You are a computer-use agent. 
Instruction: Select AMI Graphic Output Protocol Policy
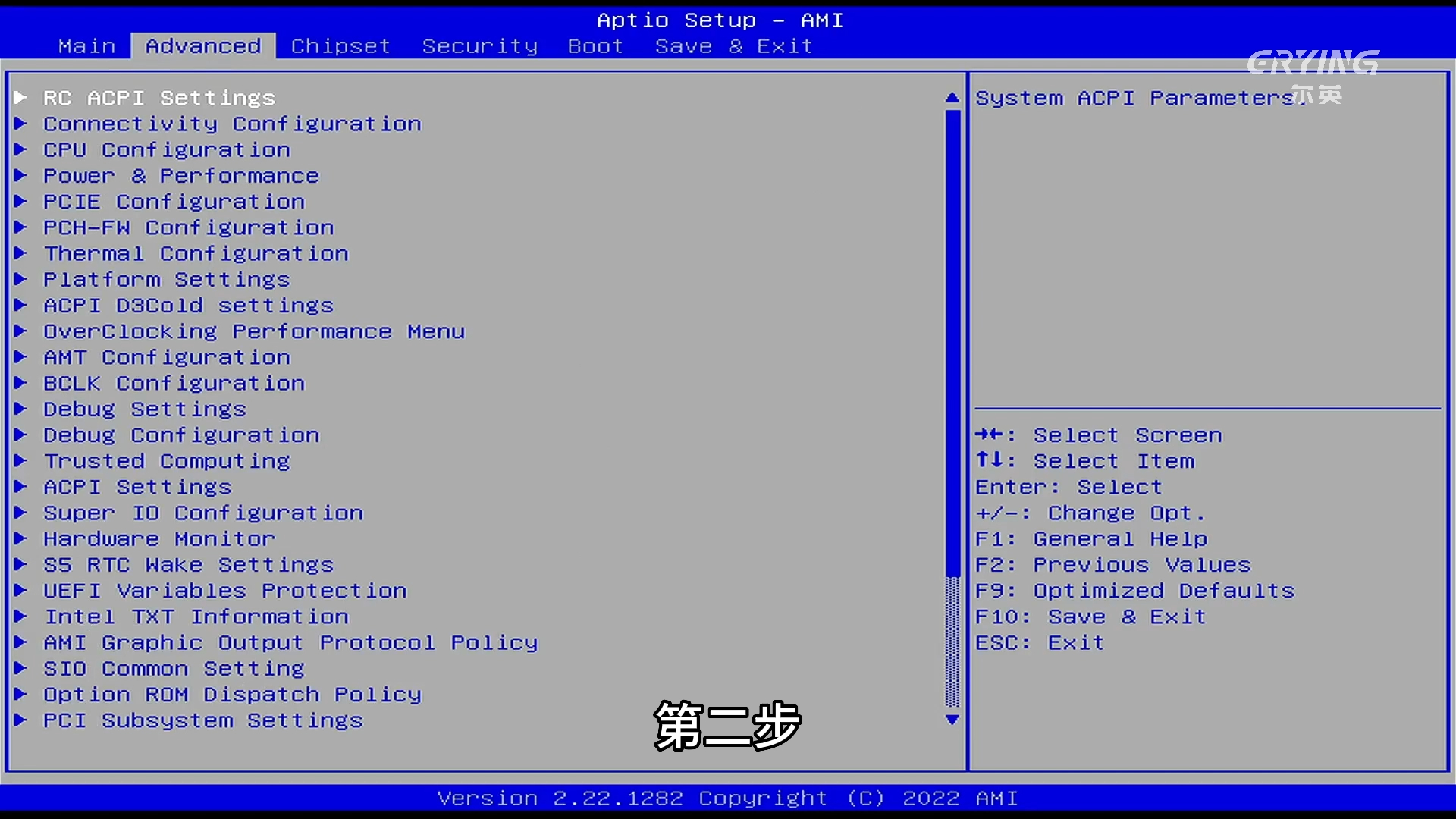click(290, 642)
